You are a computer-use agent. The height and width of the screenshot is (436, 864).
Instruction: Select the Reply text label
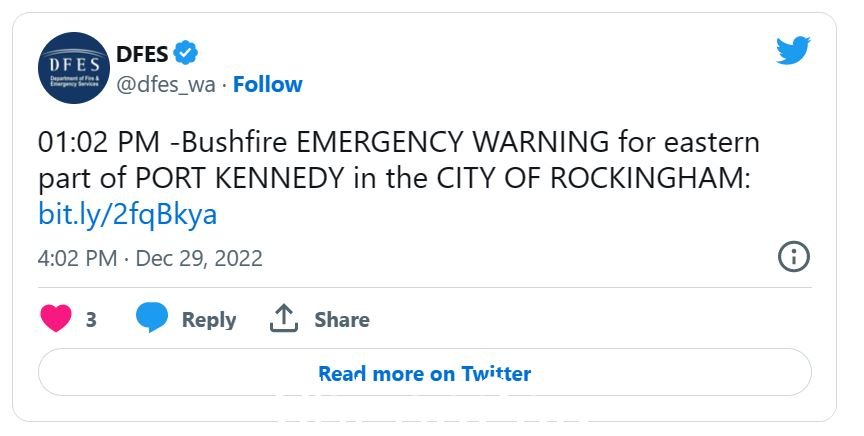[209, 320]
